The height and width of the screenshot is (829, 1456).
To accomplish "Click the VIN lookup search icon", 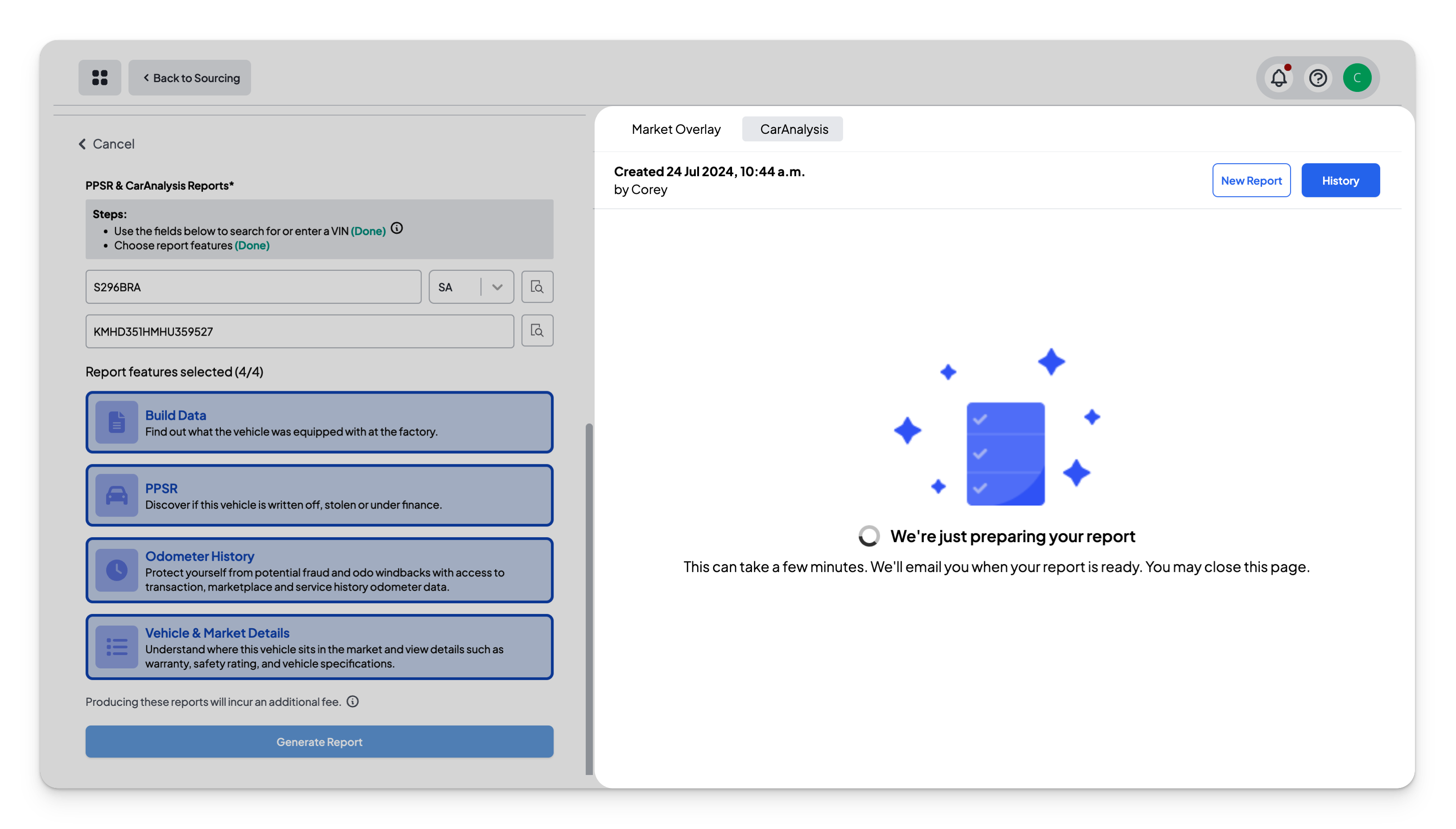I will pos(537,331).
